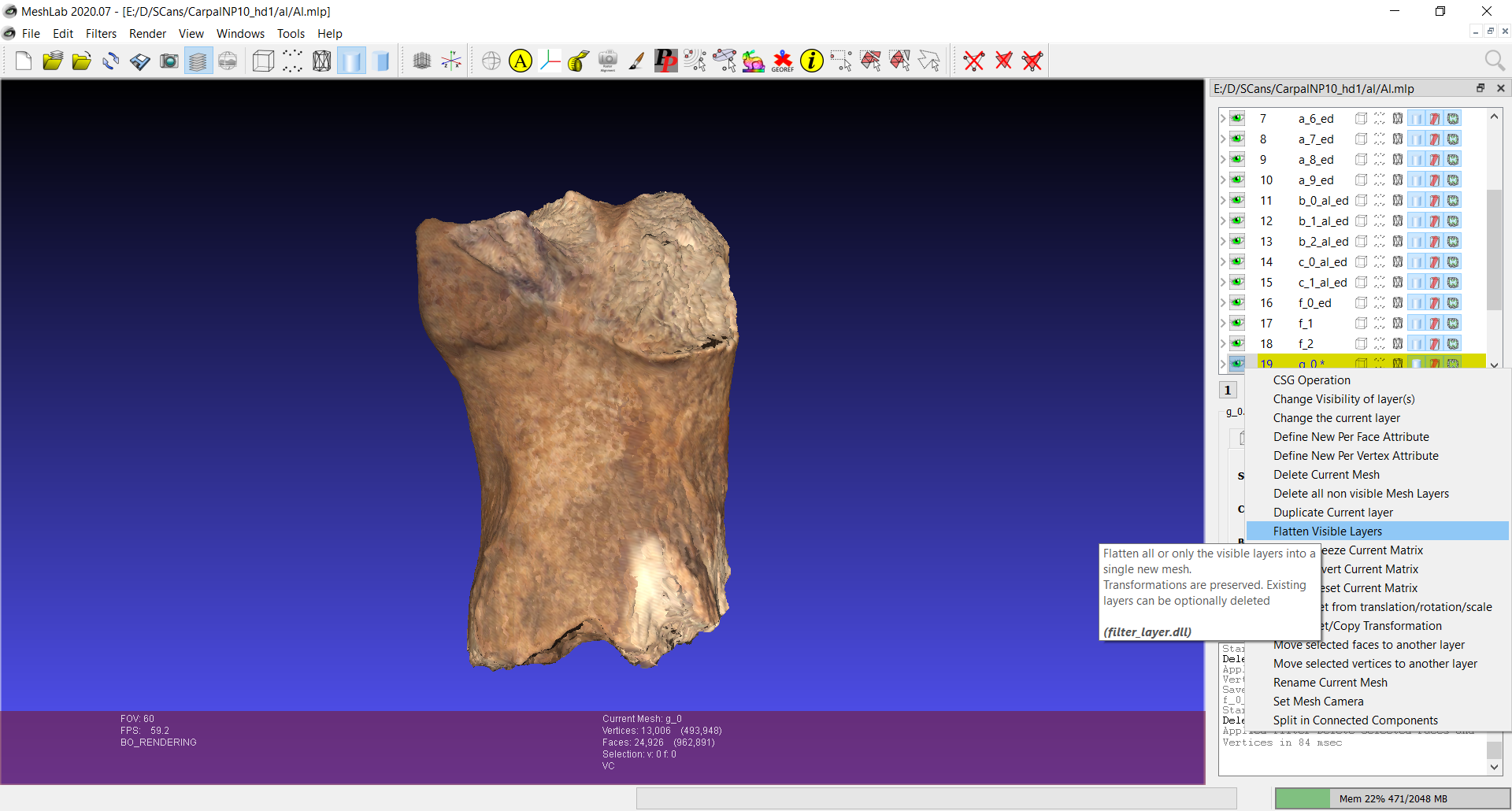Image resolution: width=1512 pixels, height=811 pixels.
Task: Click the log panel scroll-down arrow
Action: [1494, 767]
